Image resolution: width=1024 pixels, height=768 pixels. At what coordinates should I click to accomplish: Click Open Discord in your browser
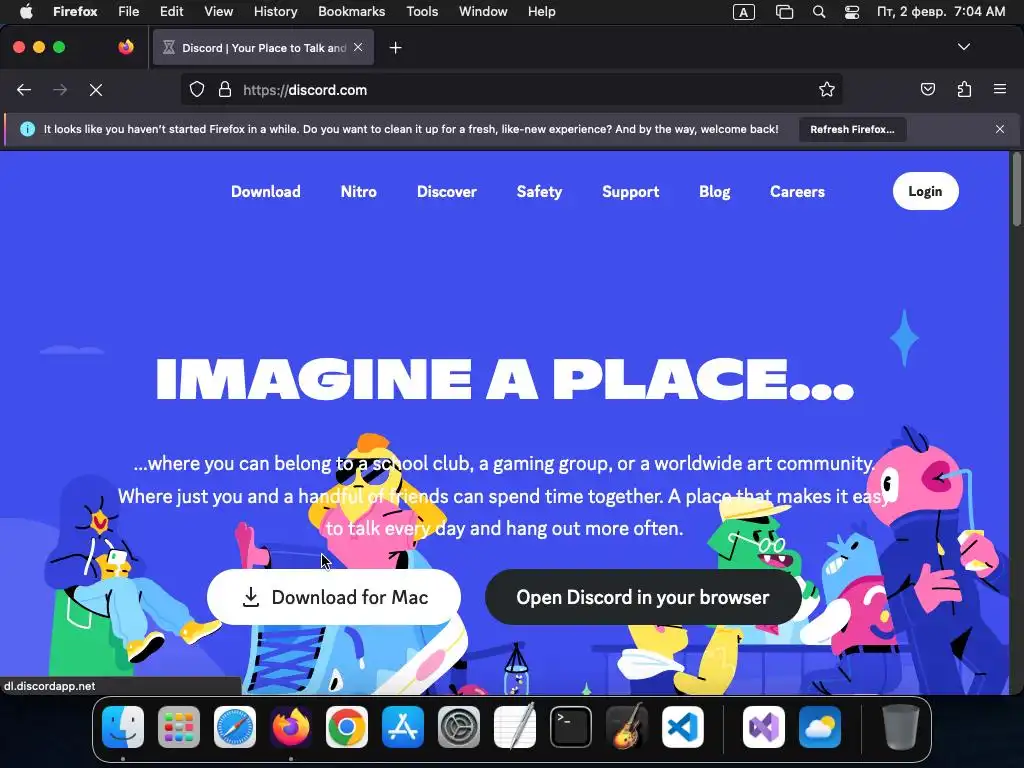tap(643, 597)
